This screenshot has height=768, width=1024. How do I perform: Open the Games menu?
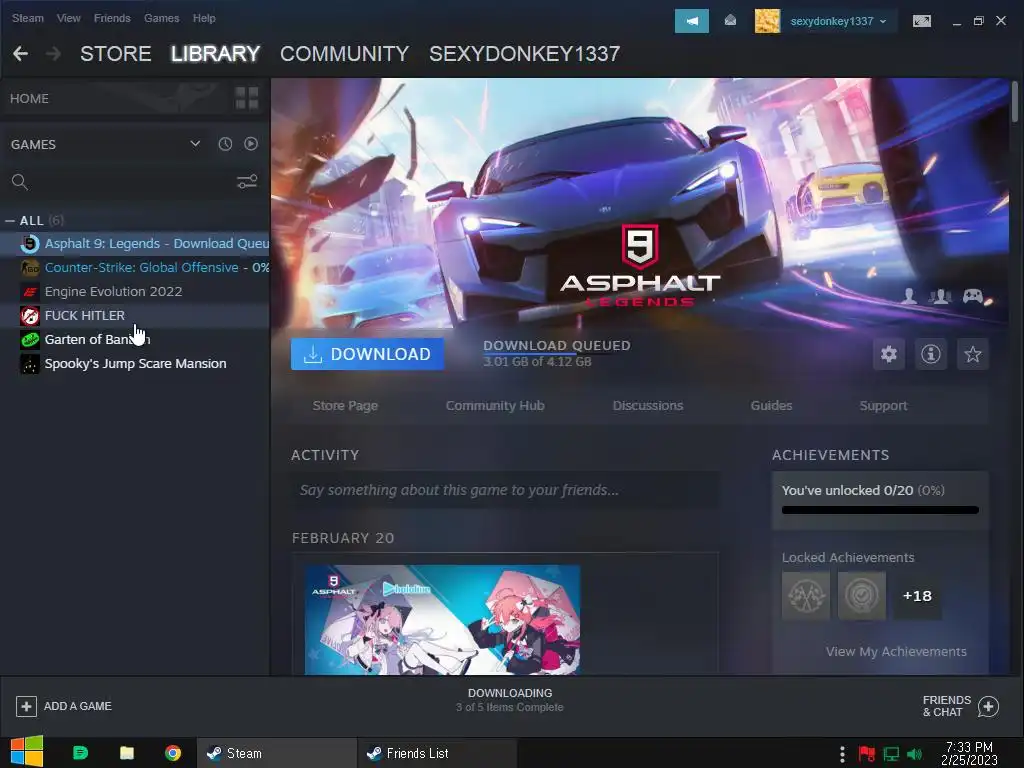pyautogui.click(x=161, y=18)
